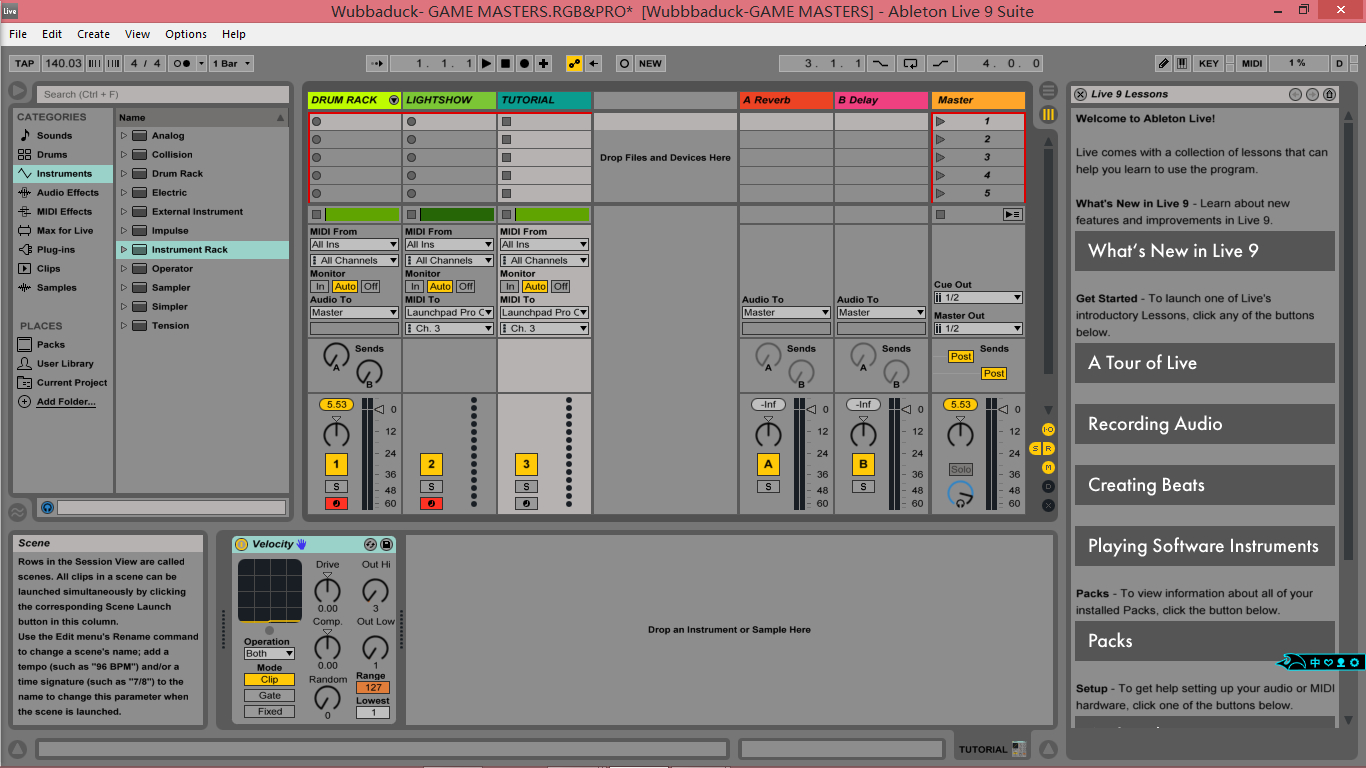This screenshot has width=1366, height=768.
Task: Close the Live 9 Lessons panel
Action: pos(1080,94)
